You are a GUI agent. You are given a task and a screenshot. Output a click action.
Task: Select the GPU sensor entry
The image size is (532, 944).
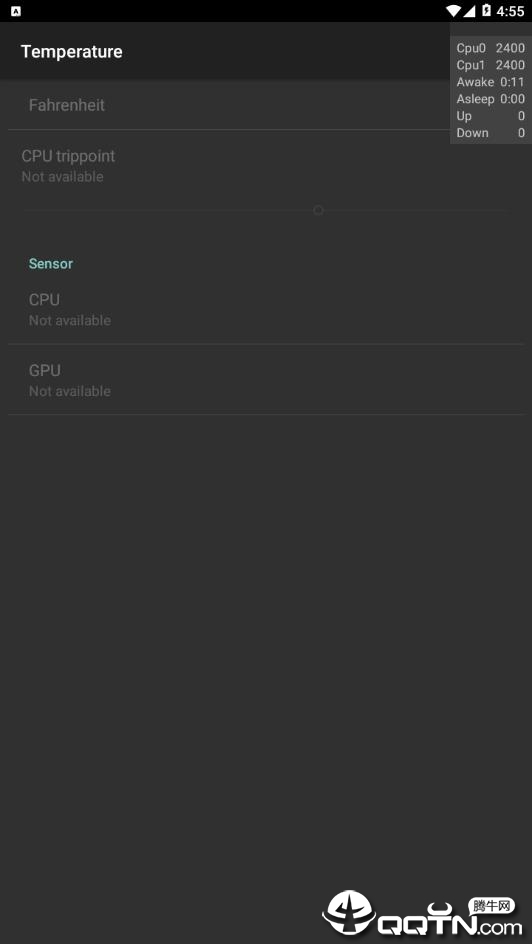(266, 380)
